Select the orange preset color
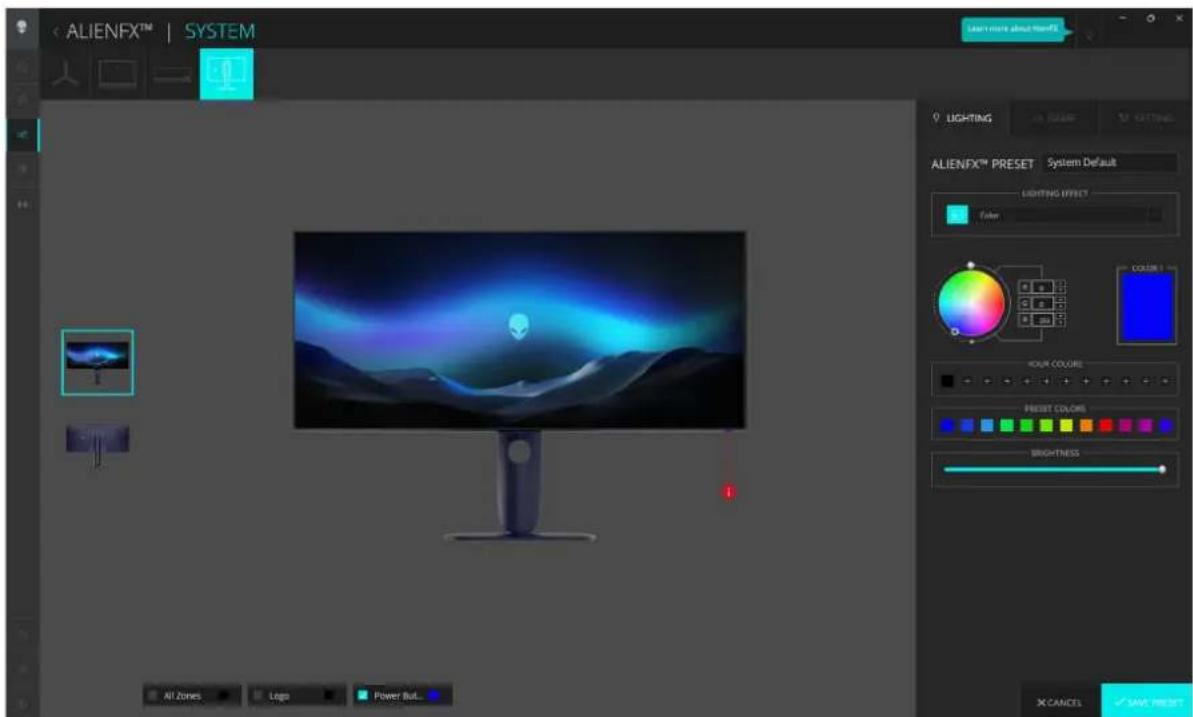The height and width of the screenshot is (717, 1193). 1086,425
